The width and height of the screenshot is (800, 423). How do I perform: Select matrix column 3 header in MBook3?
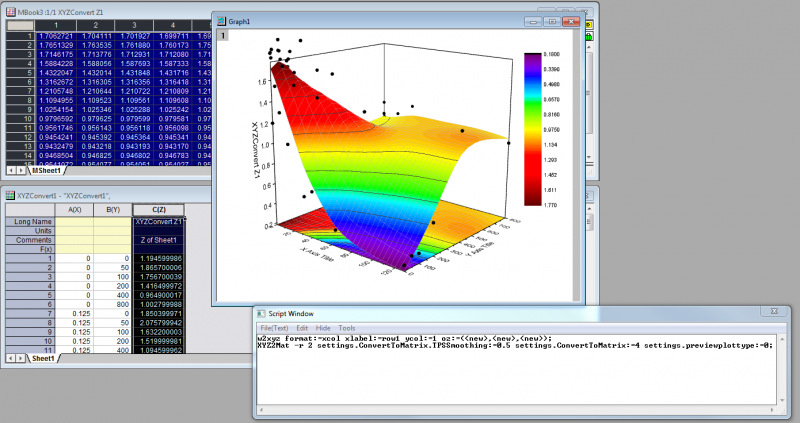pyautogui.click(x=134, y=25)
